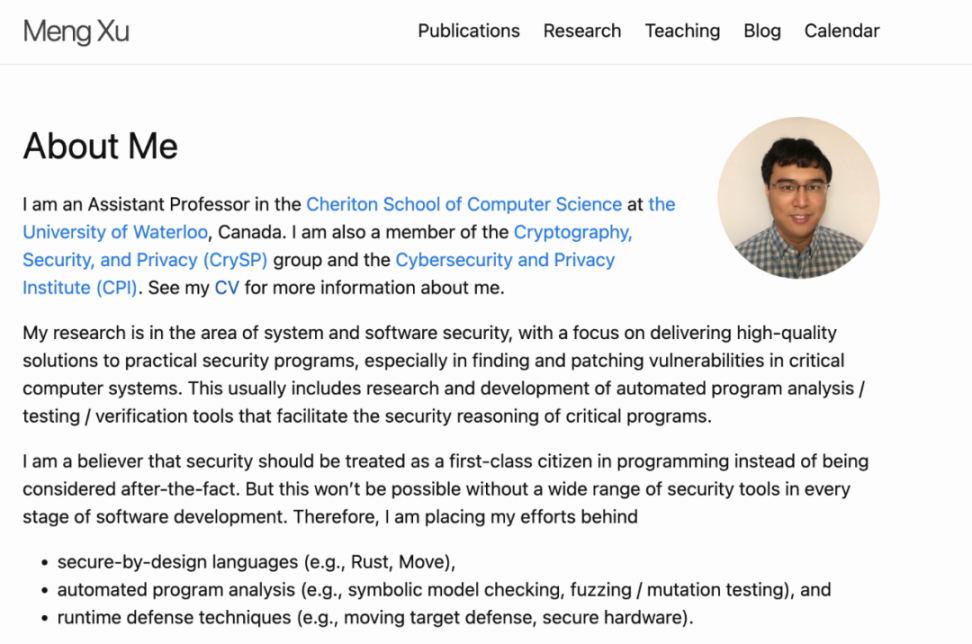
Task: Select the automated program analysis bullet
Action: point(443,589)
